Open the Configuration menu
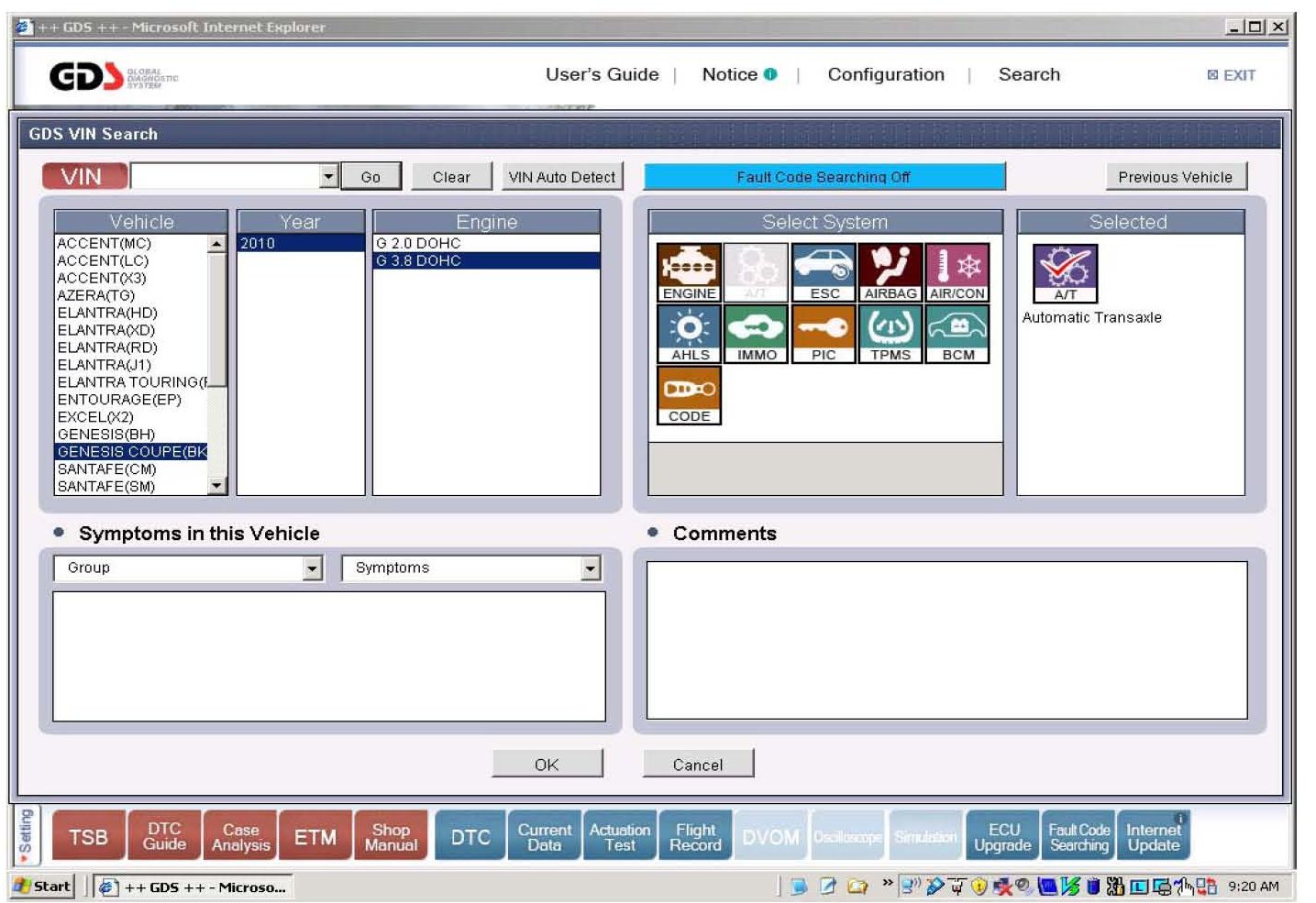 pyautogui.click(x=885, y=75)
